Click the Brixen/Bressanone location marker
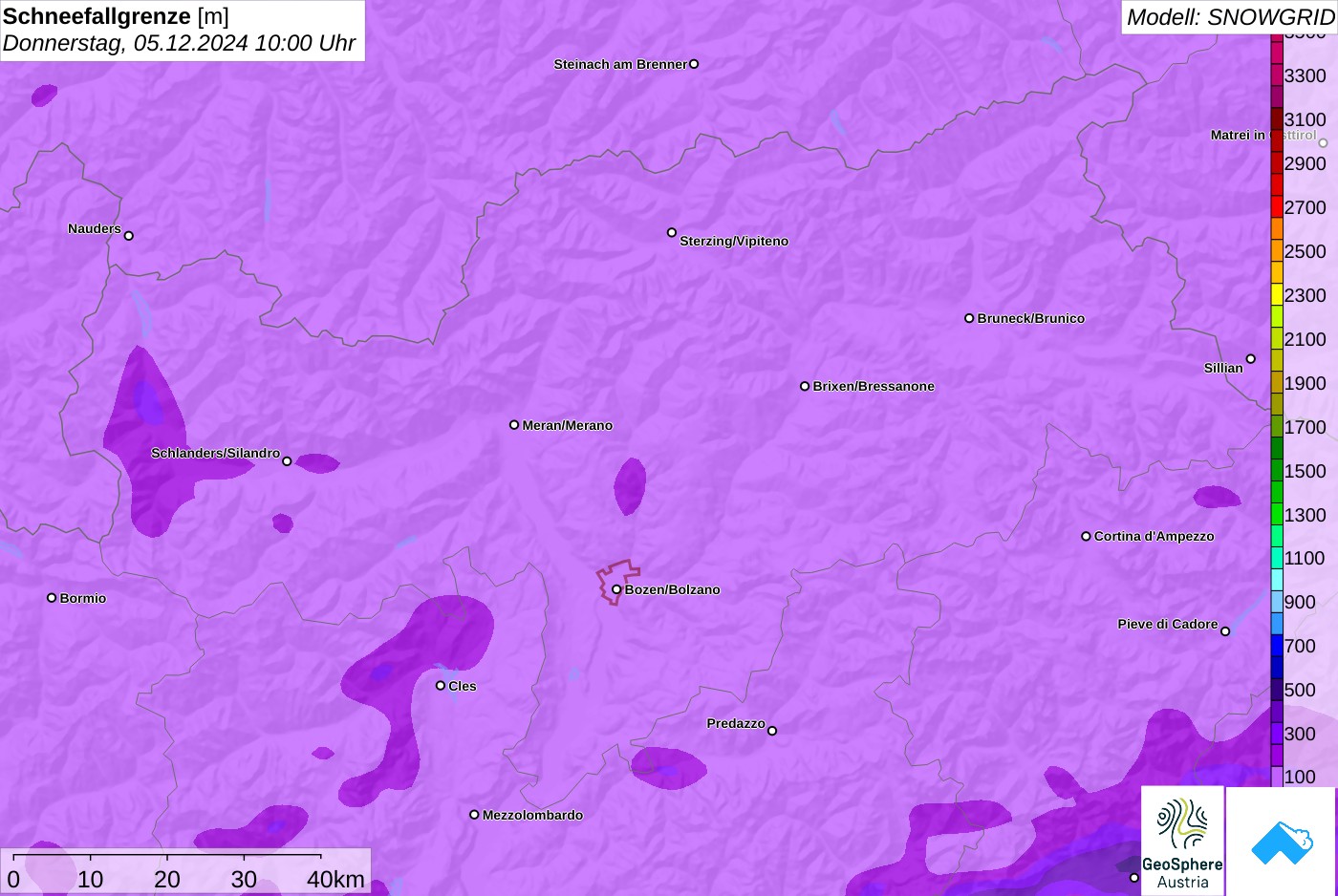The height and width of the screenshot is (896, 1338). click(x=805, y=386)
